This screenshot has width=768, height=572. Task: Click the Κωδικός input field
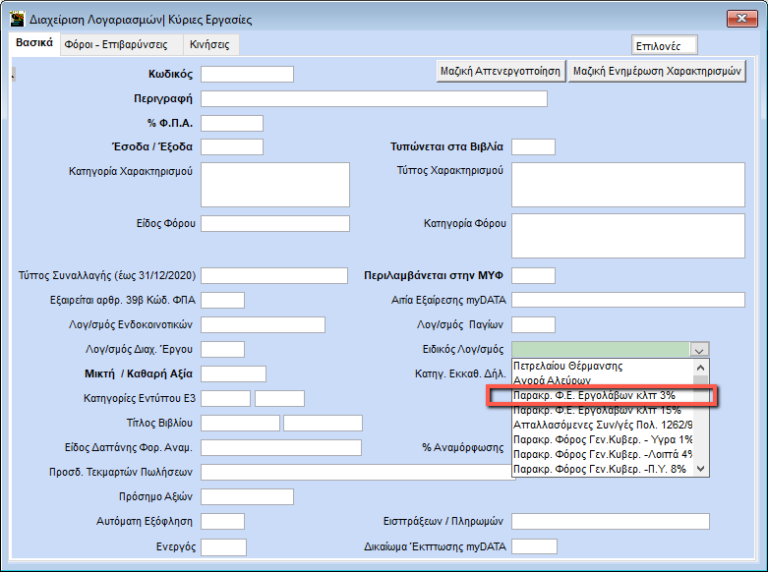[247, 74]
